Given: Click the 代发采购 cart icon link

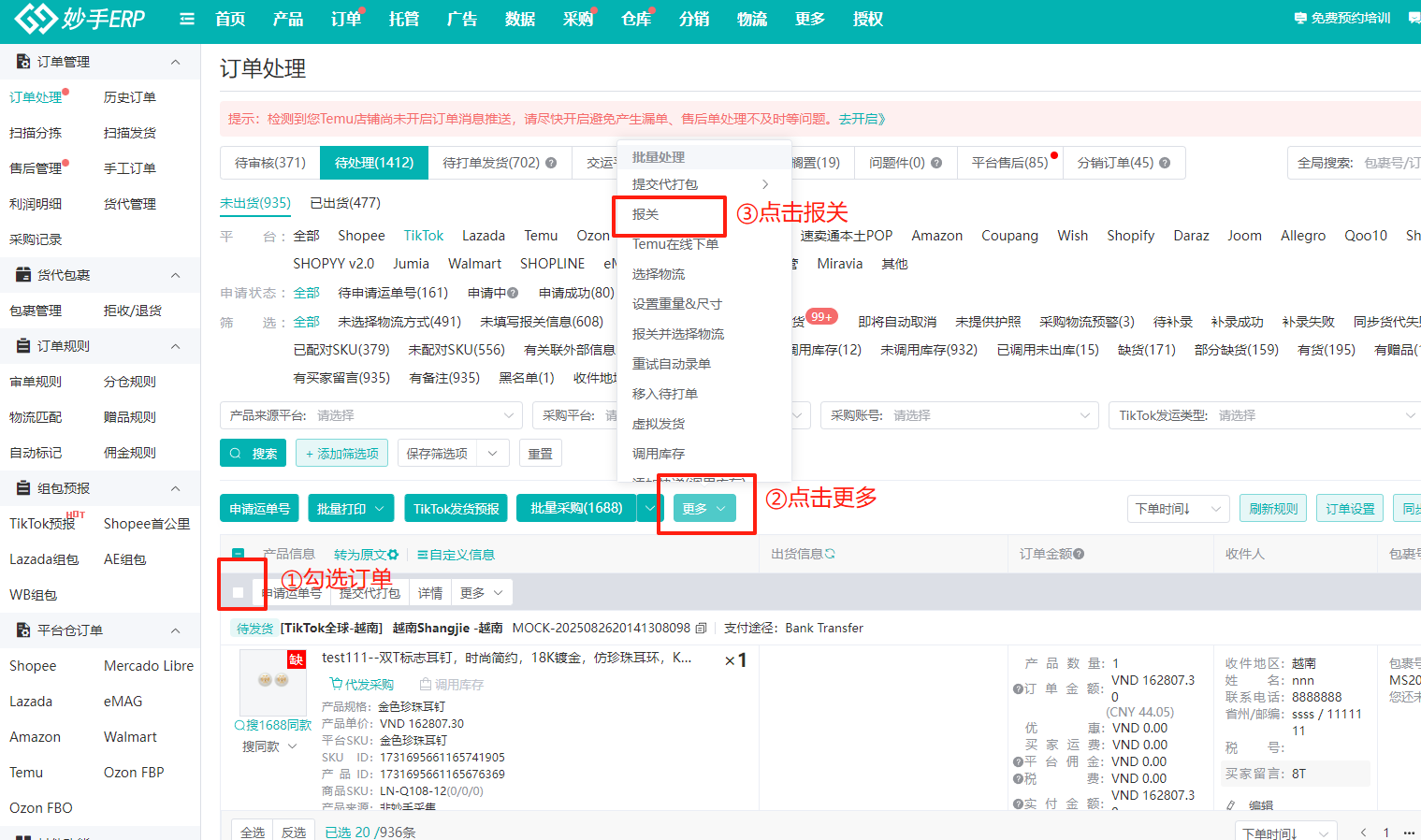Looking at the screenshot, I should 361,685.
